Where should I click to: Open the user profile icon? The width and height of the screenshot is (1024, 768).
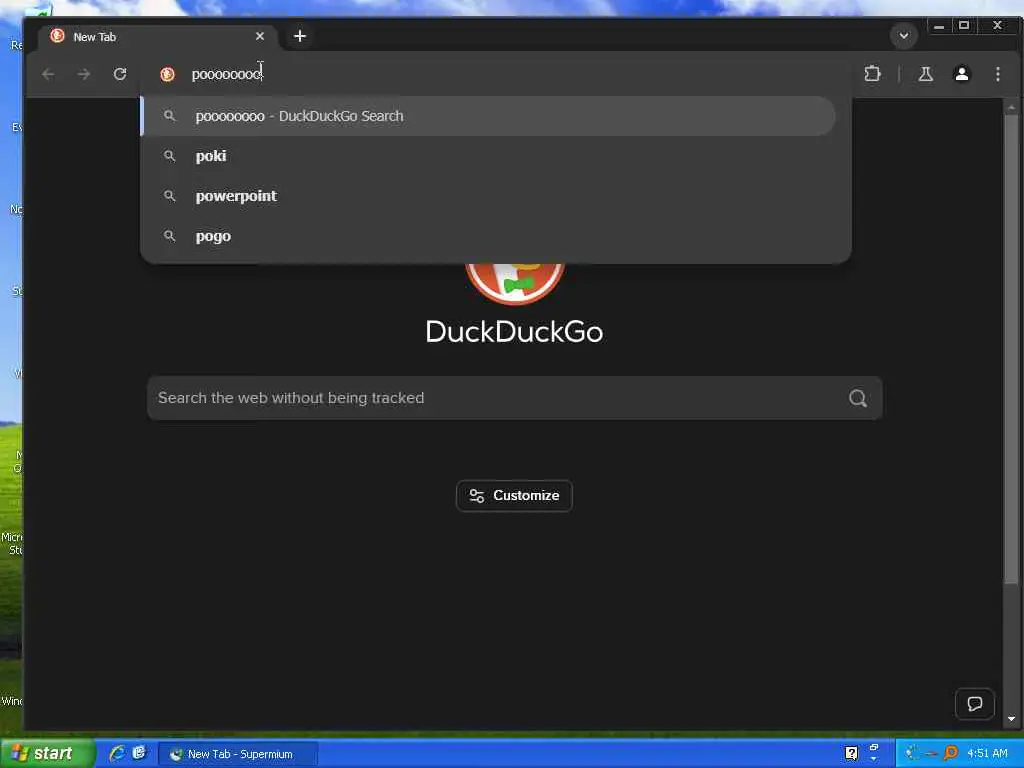961,74
